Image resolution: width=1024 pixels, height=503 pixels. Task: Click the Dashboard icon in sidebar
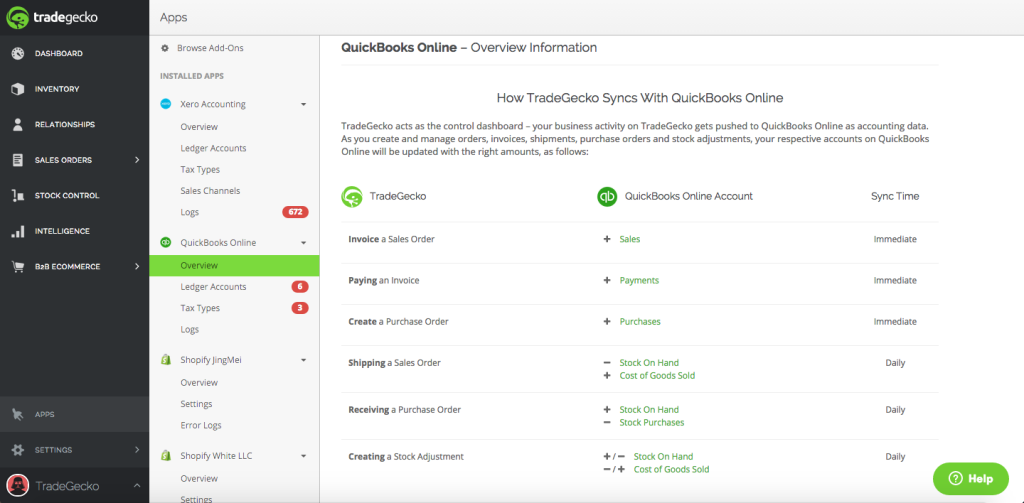coord(18,53)
